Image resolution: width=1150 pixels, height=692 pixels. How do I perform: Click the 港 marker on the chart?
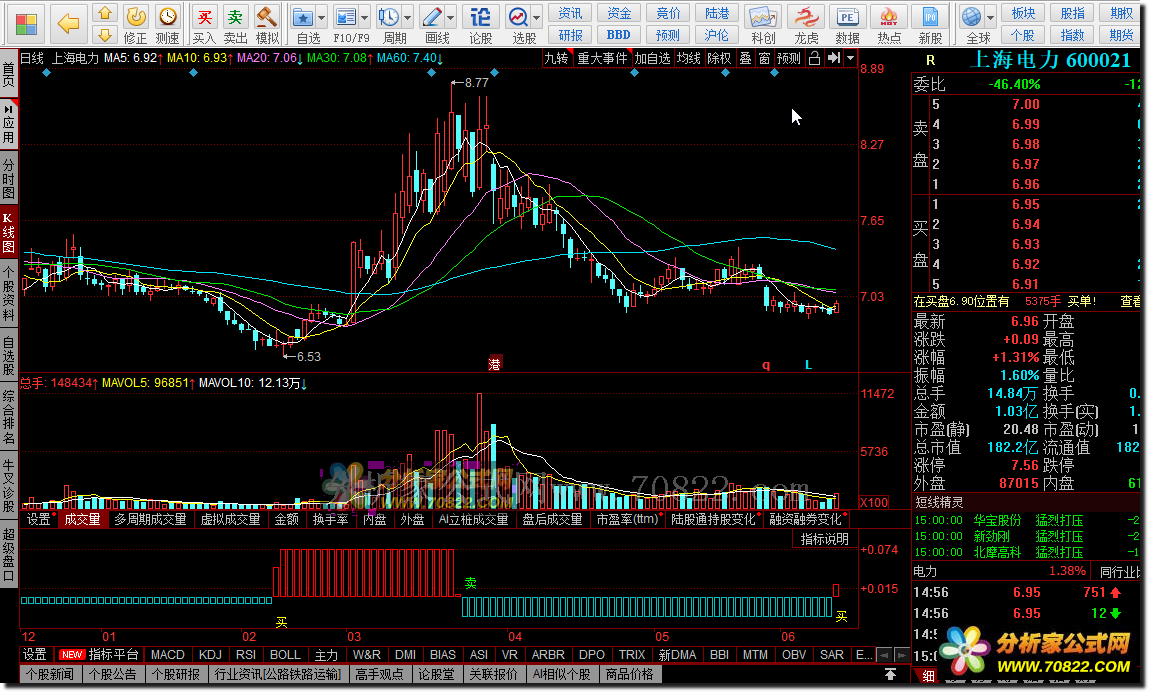(x=494, y=364)
